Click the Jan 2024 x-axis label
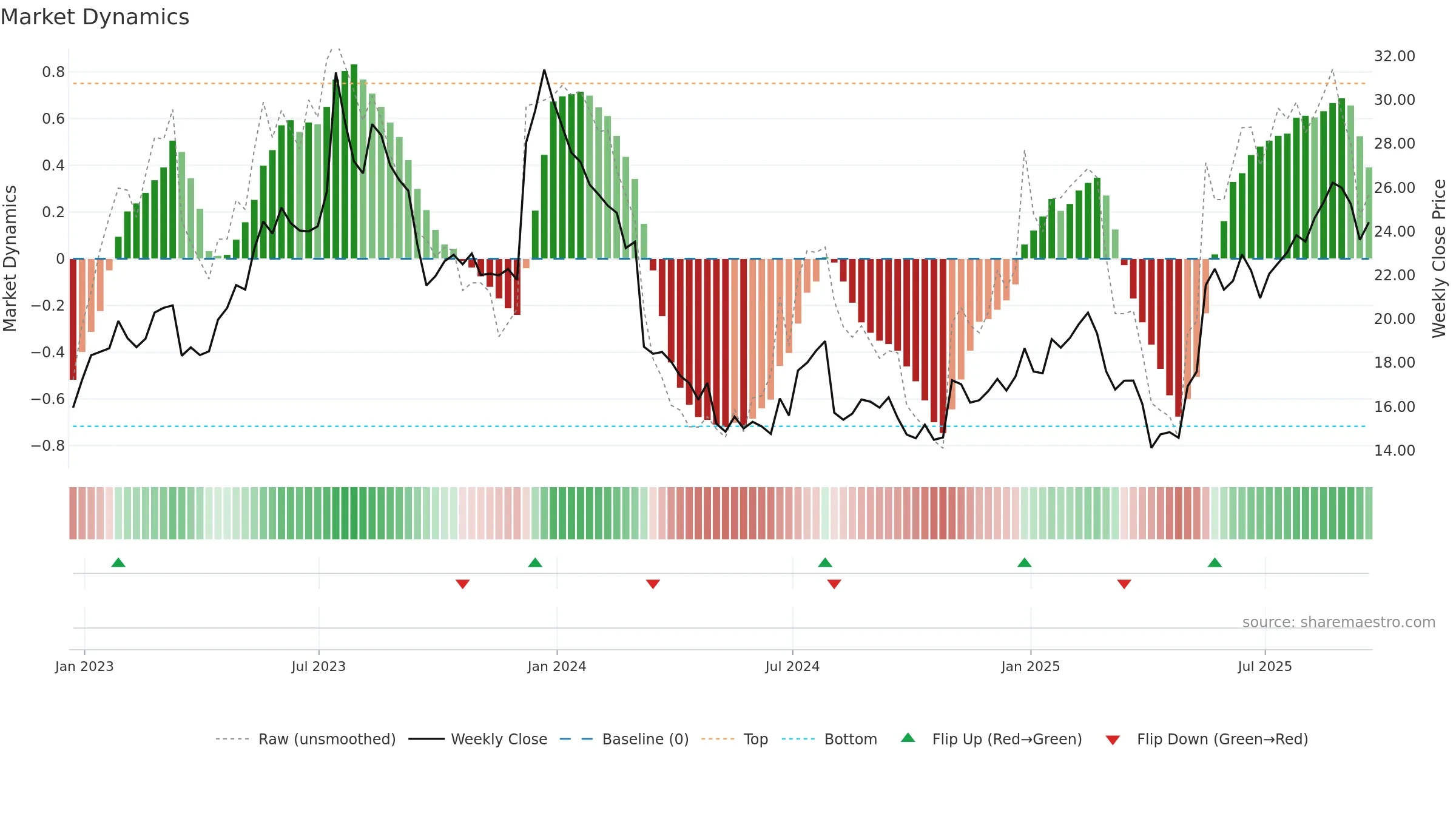The width and height of the screenshot is (1456, 819). 557,666
